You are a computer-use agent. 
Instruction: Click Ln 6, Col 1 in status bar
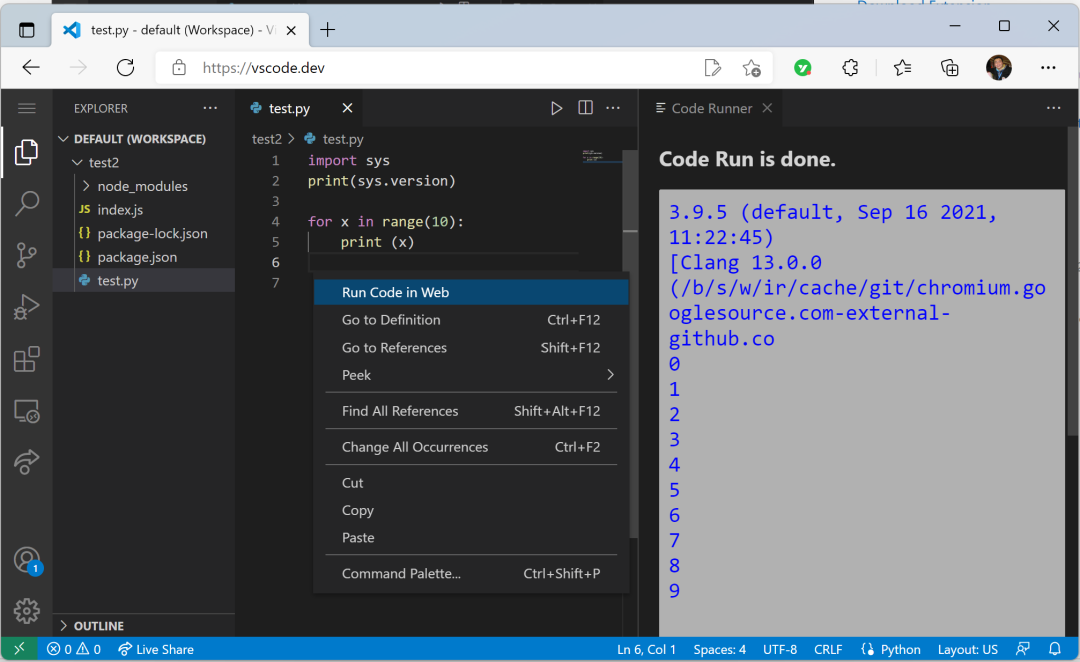pos(646,649)
